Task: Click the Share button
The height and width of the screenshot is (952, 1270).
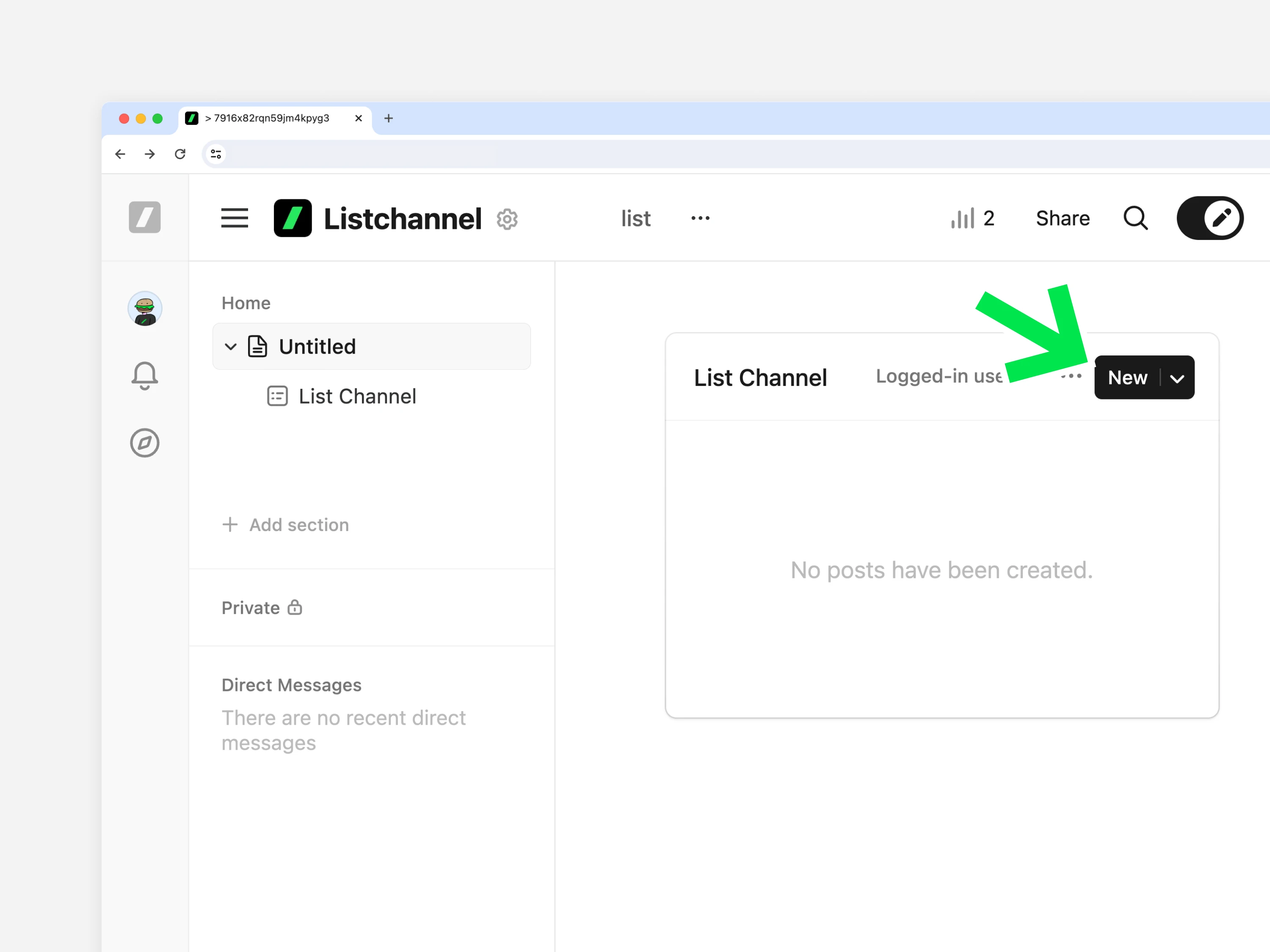Action: [1063, 219]
